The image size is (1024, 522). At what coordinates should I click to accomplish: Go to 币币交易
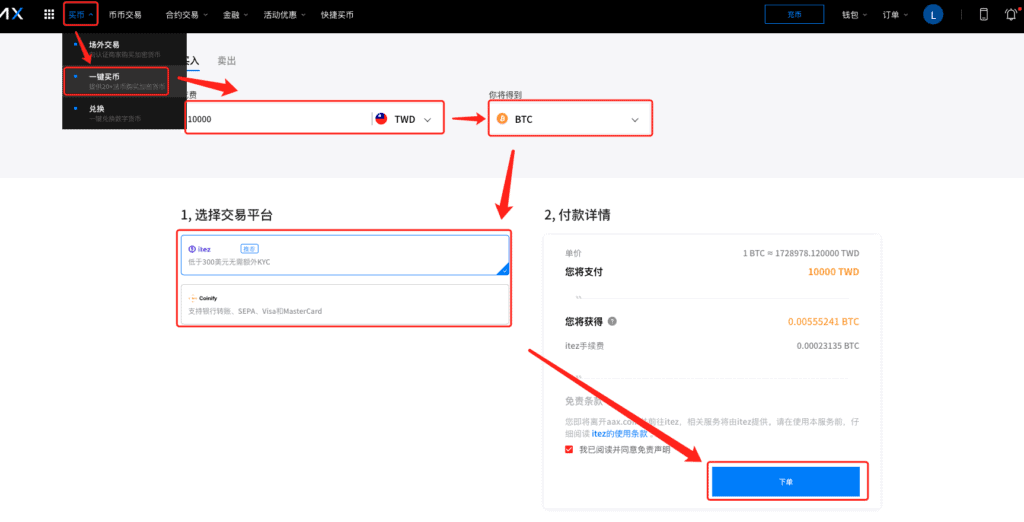tap(125, 14)
